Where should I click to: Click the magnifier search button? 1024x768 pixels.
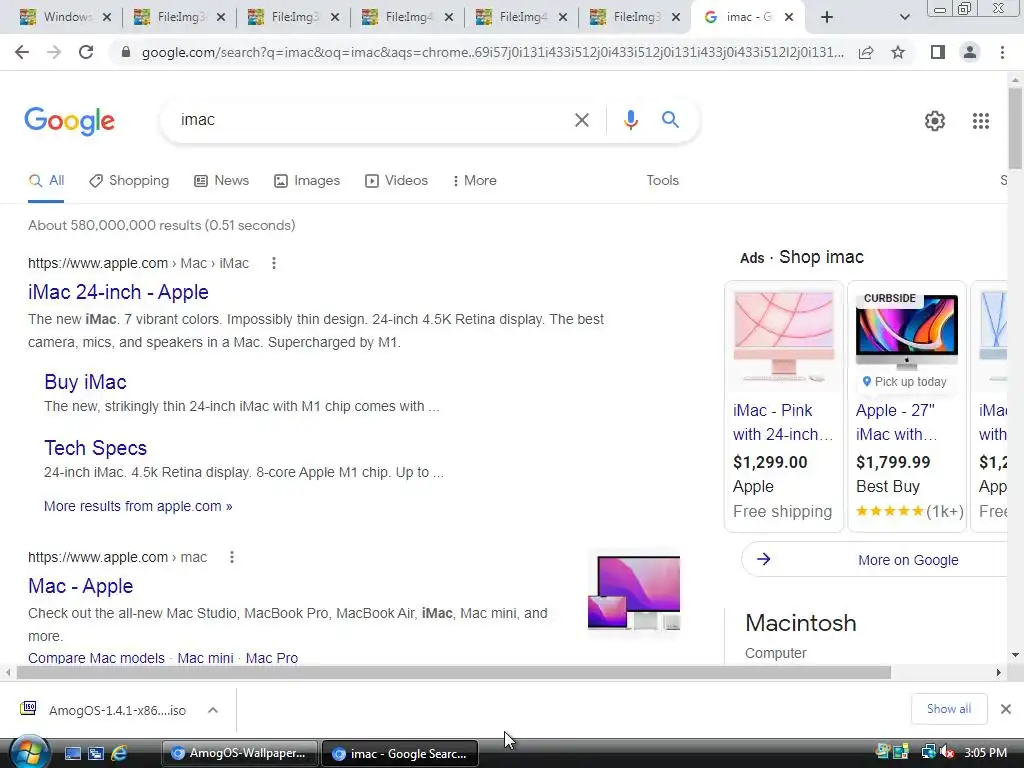[670, 120]
